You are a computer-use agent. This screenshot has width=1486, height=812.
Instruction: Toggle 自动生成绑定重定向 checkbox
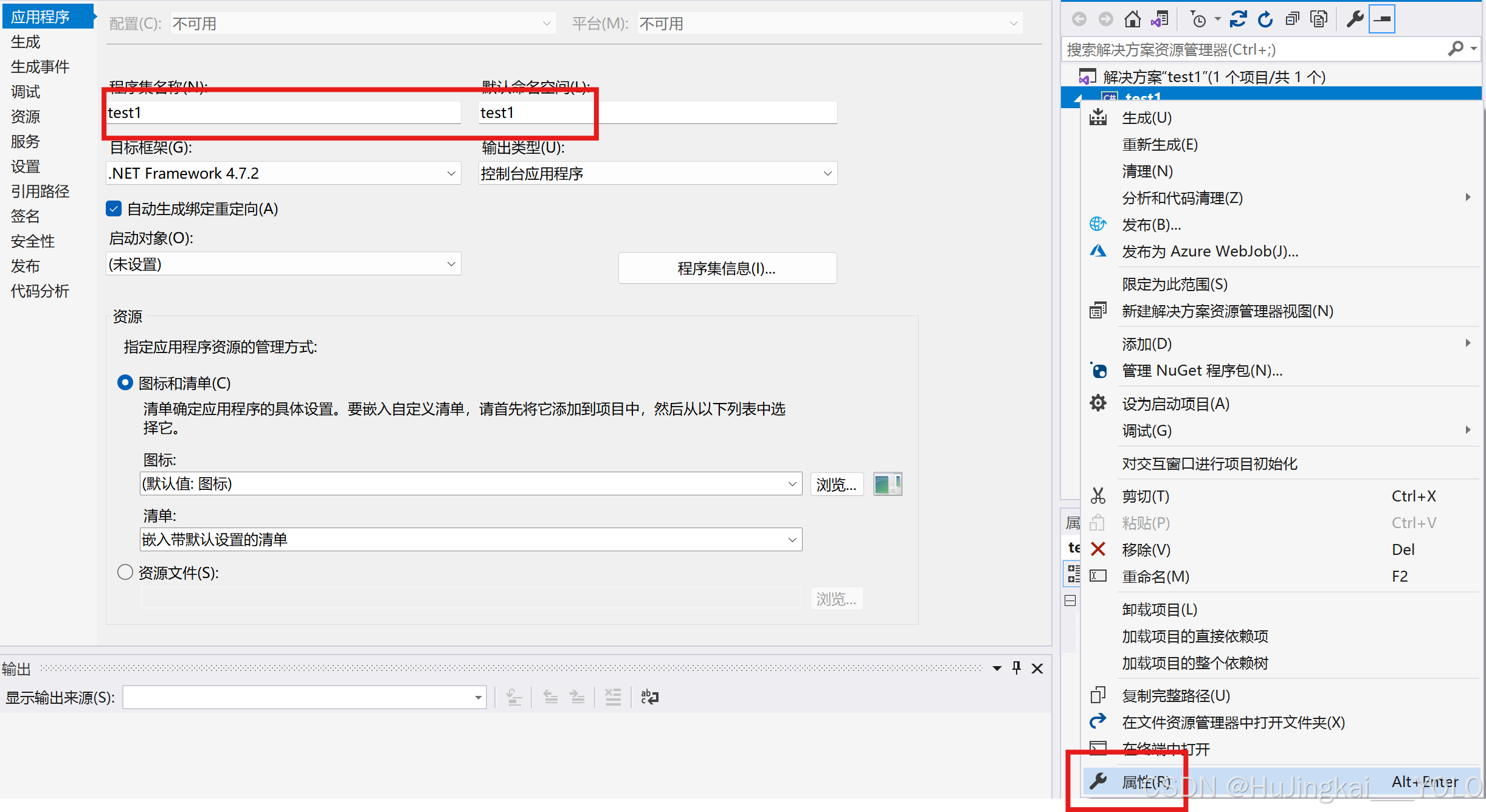[114, 209]
